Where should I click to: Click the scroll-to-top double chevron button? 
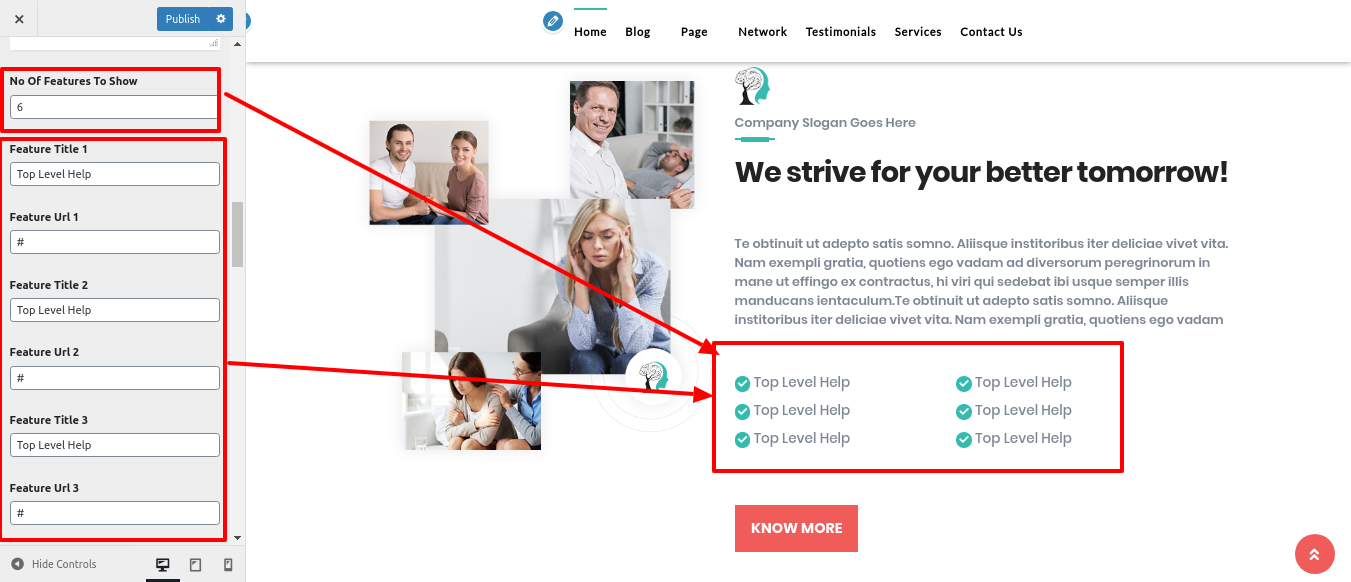click(x=1315, y=554)
